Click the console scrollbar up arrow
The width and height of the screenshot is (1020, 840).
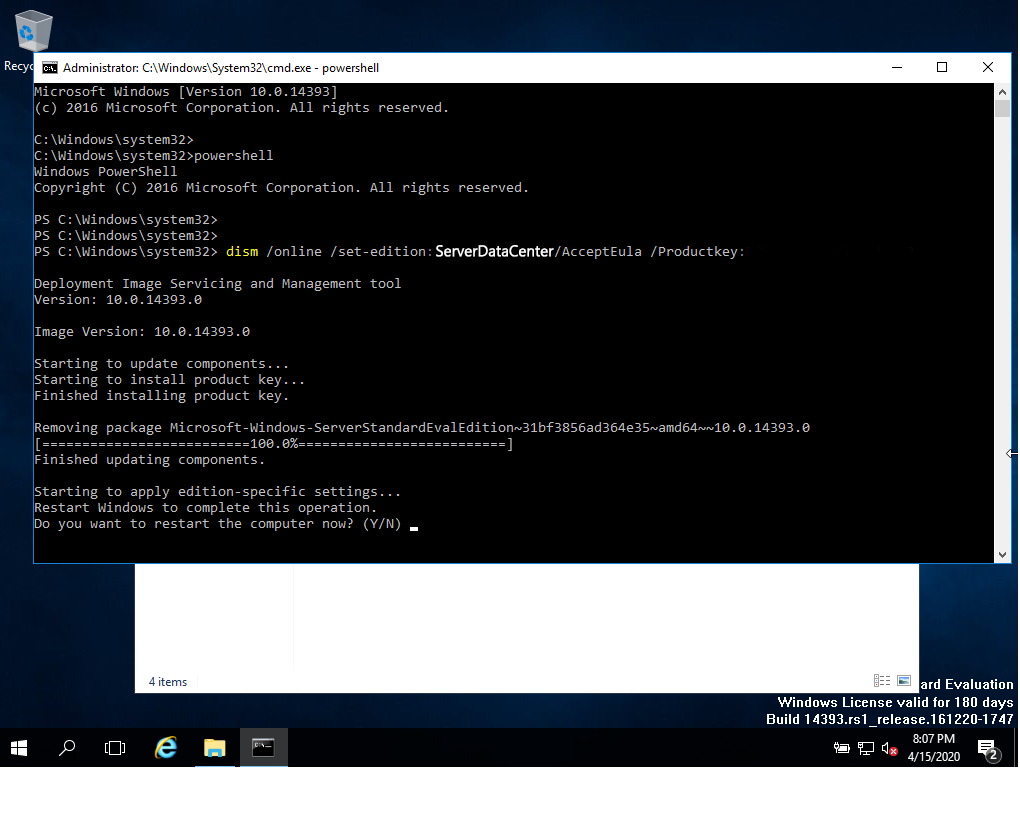tap(1002, 92)
